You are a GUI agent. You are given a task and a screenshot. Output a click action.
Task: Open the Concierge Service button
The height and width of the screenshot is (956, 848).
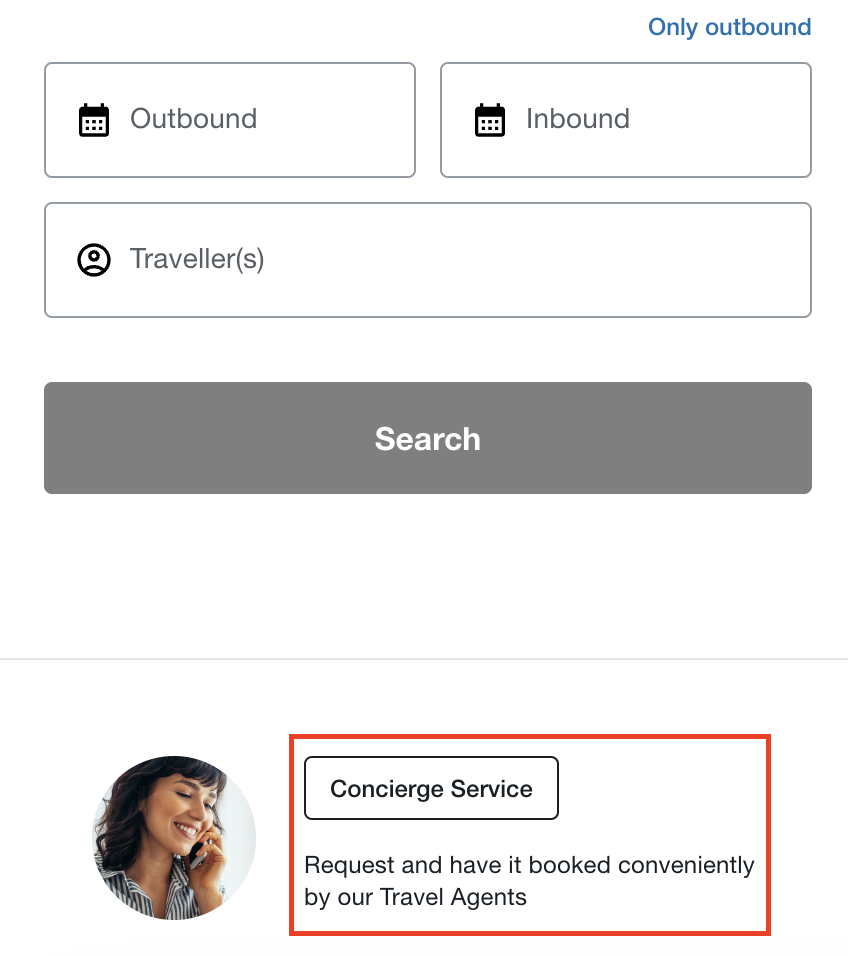click(x=431, y=788)
